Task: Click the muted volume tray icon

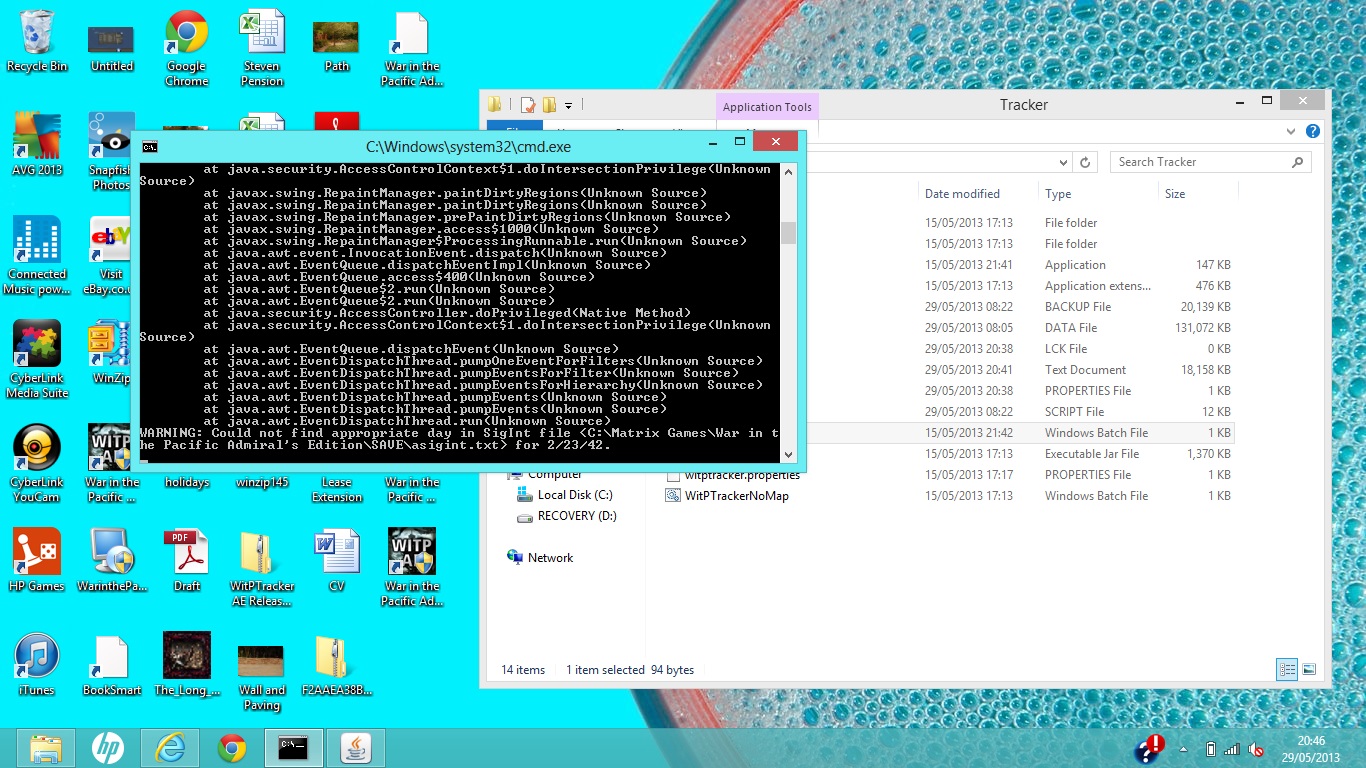Action: pyautogui.click(x=1256, y=749)
